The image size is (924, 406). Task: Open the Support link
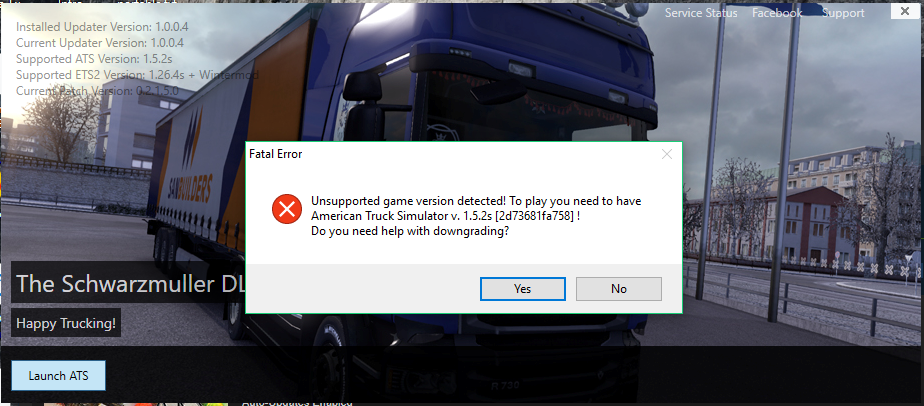coord(843,13)
